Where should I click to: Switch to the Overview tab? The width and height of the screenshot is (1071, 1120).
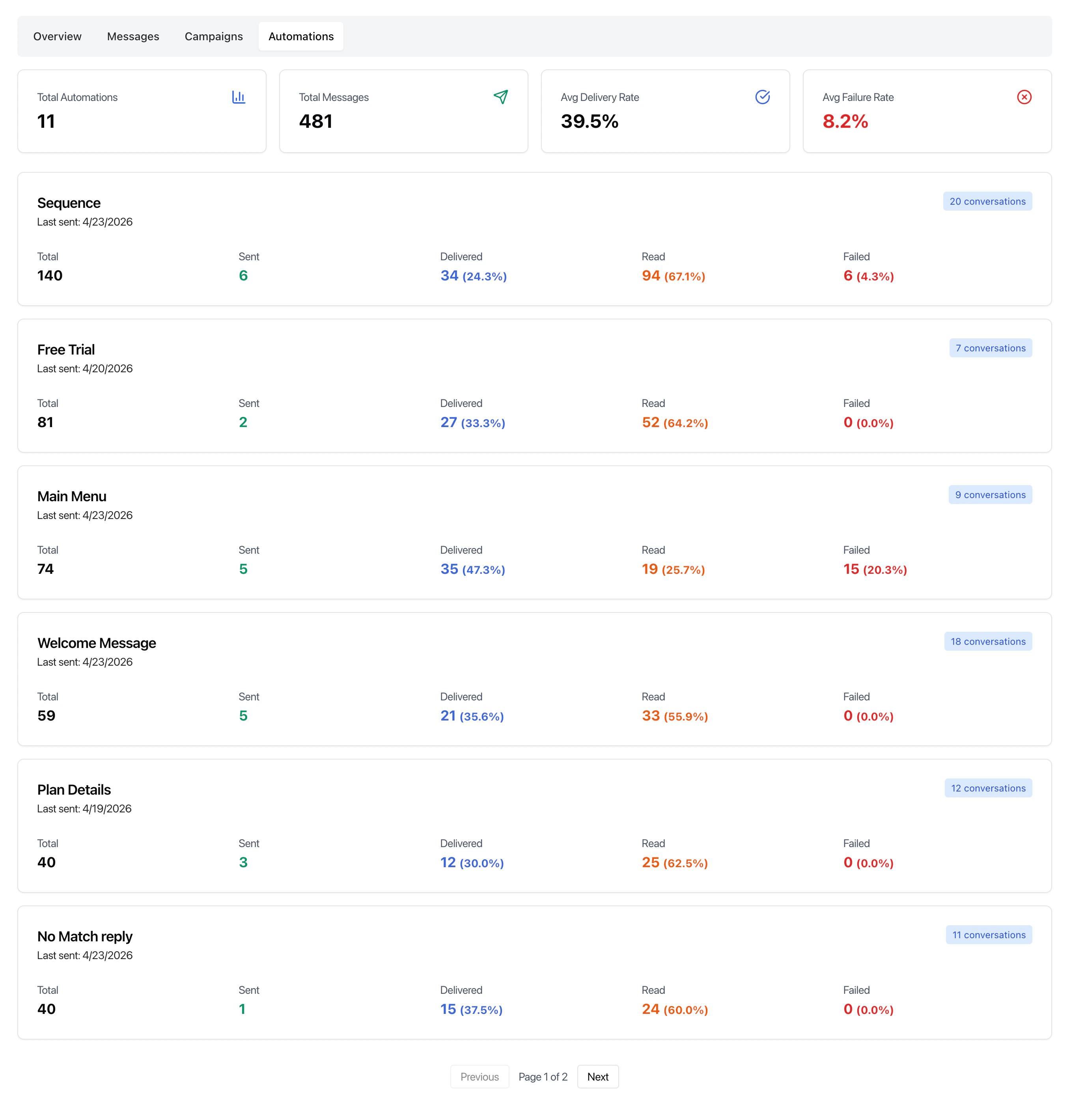pyautogui.click(x=57, y=37)
